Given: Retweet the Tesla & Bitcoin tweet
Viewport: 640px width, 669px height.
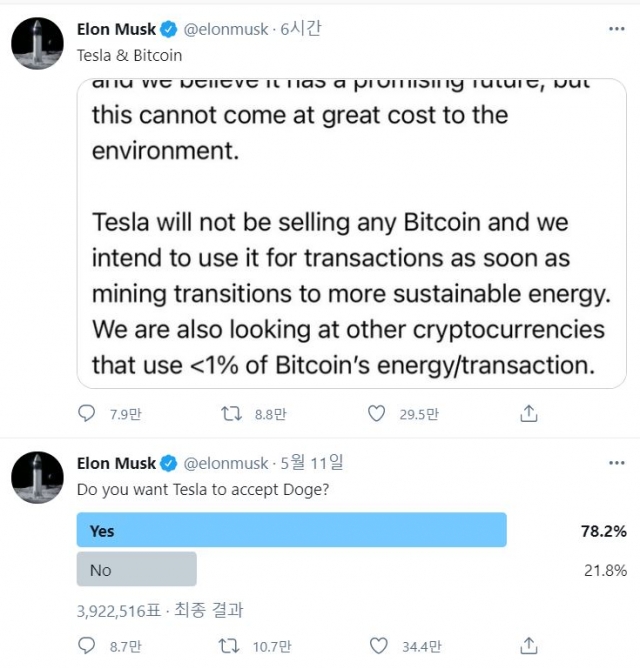Looking at the screenshot, I should 231,413.
